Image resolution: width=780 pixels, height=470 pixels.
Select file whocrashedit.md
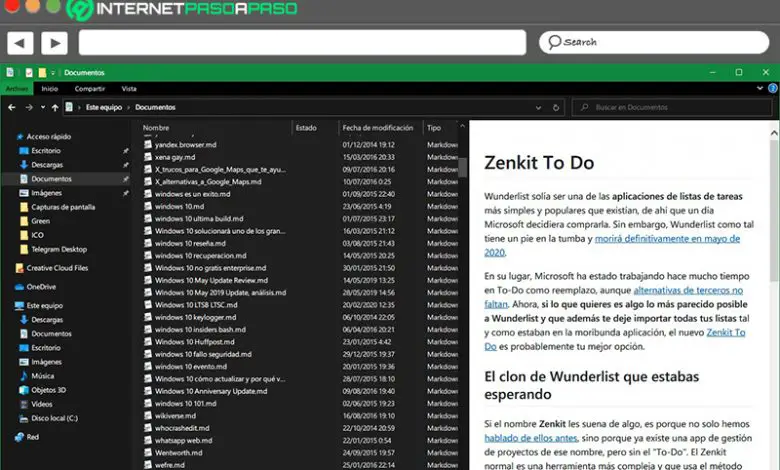(x=182, y=428)
